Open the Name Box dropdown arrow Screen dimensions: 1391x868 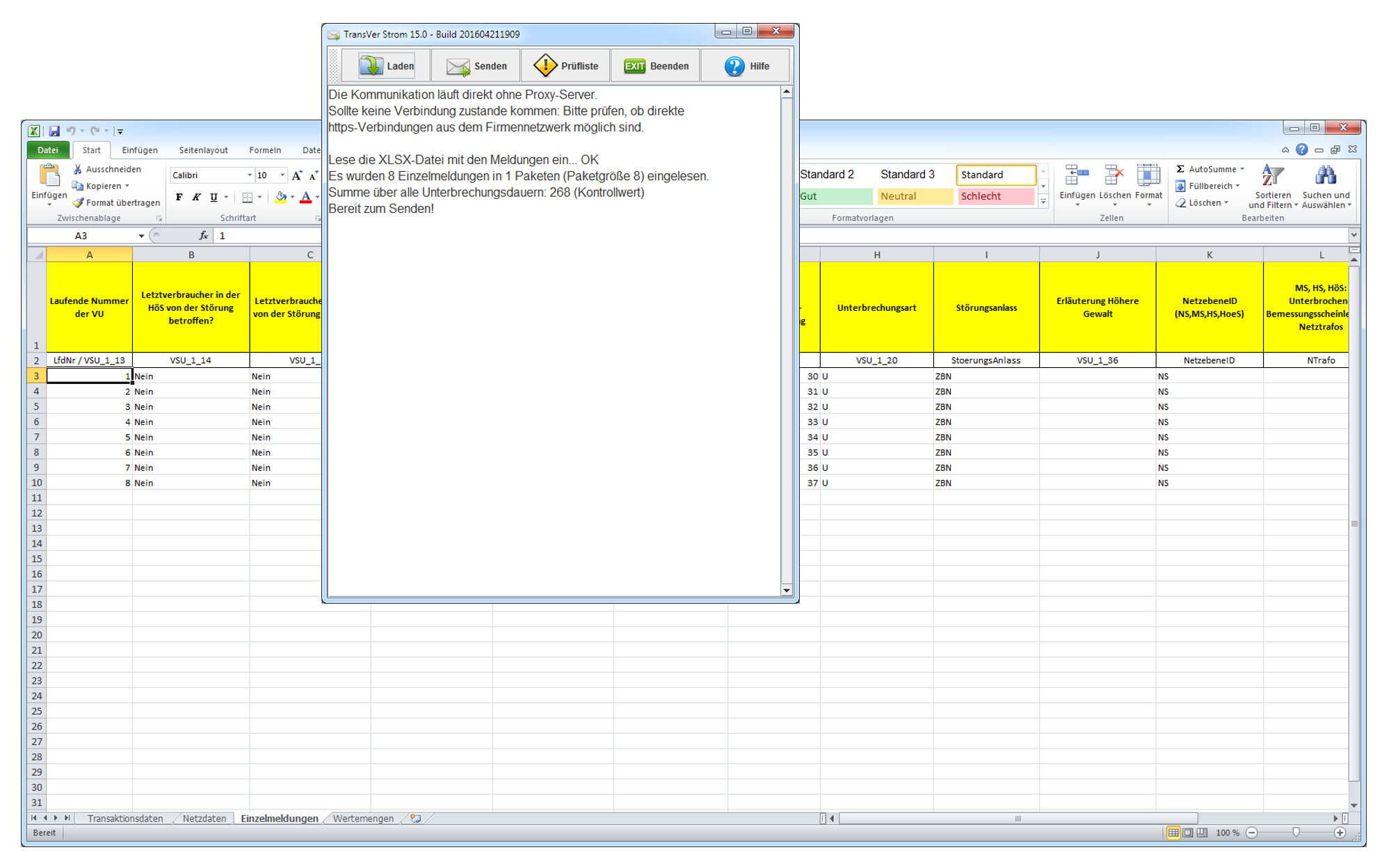141,236
